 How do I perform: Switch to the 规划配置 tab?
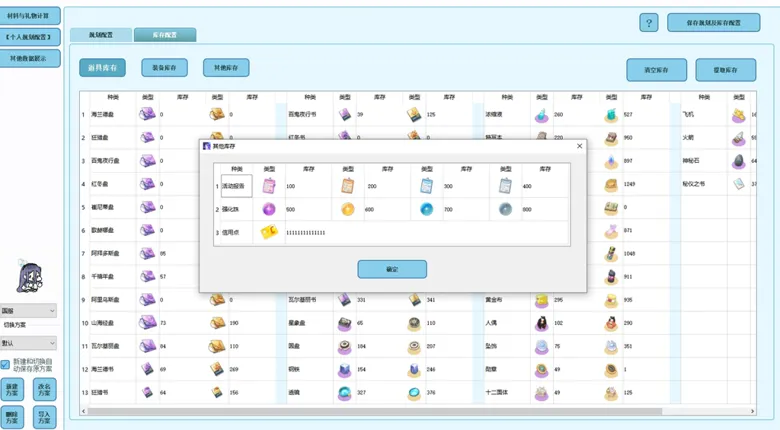tap(101, 35)
